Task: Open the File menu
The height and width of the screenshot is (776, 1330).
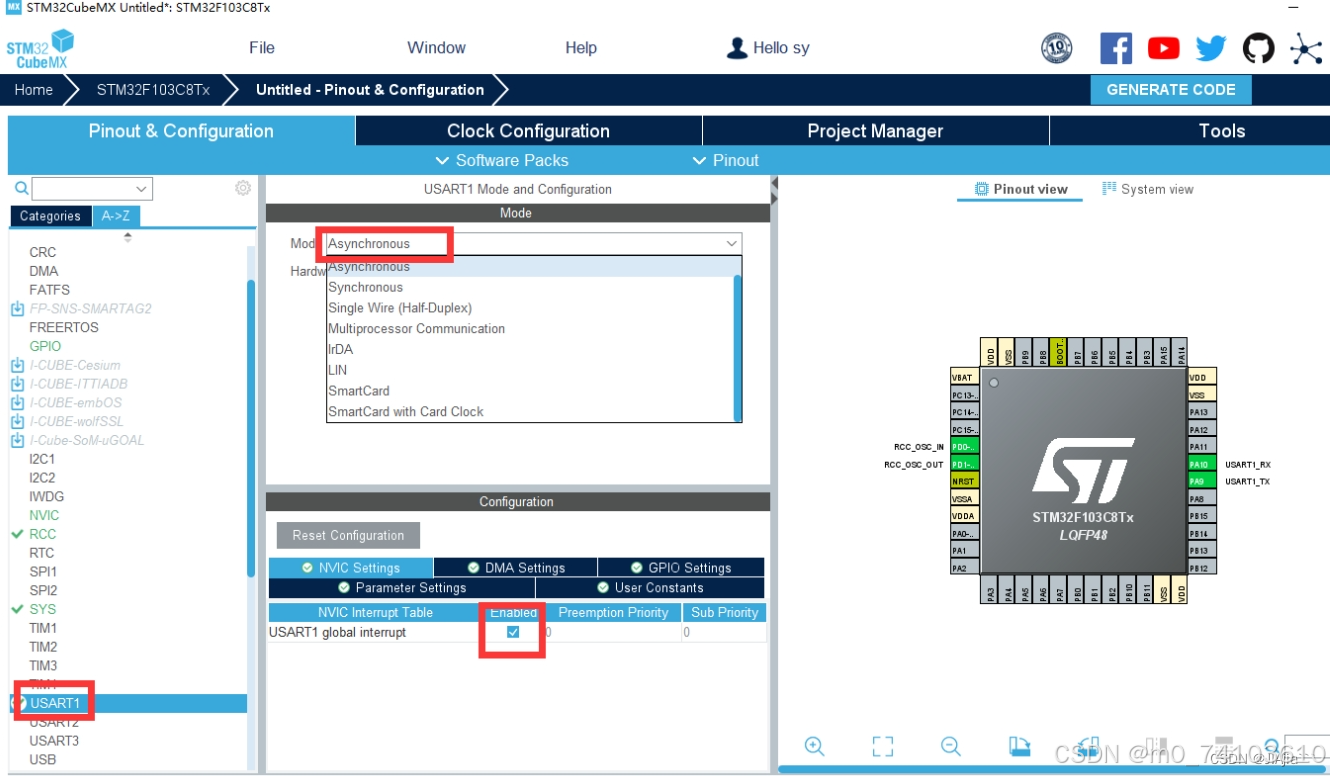Action: pos(262,48)
